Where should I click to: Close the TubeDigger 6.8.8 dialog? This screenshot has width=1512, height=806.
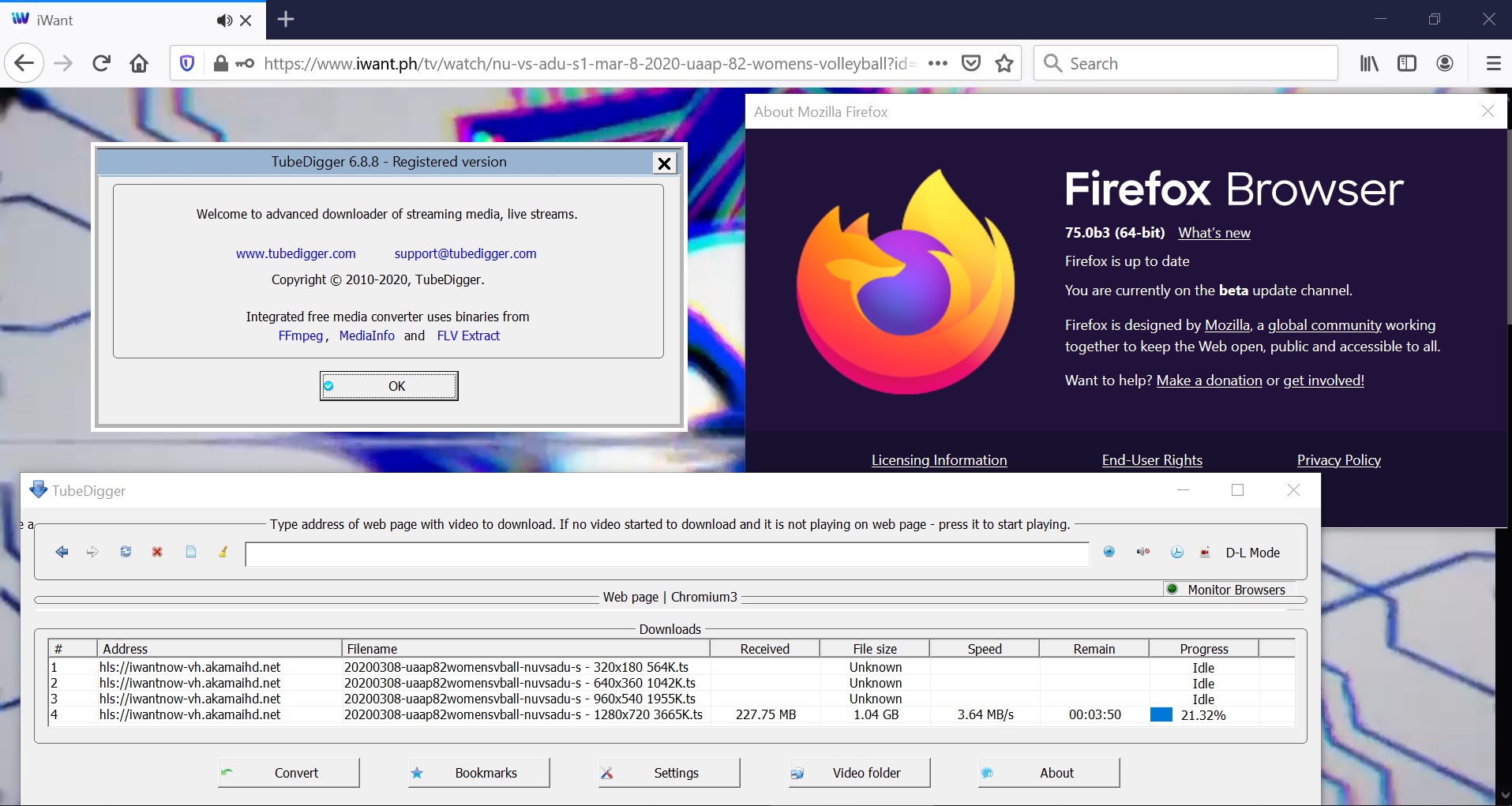[665, 163]
